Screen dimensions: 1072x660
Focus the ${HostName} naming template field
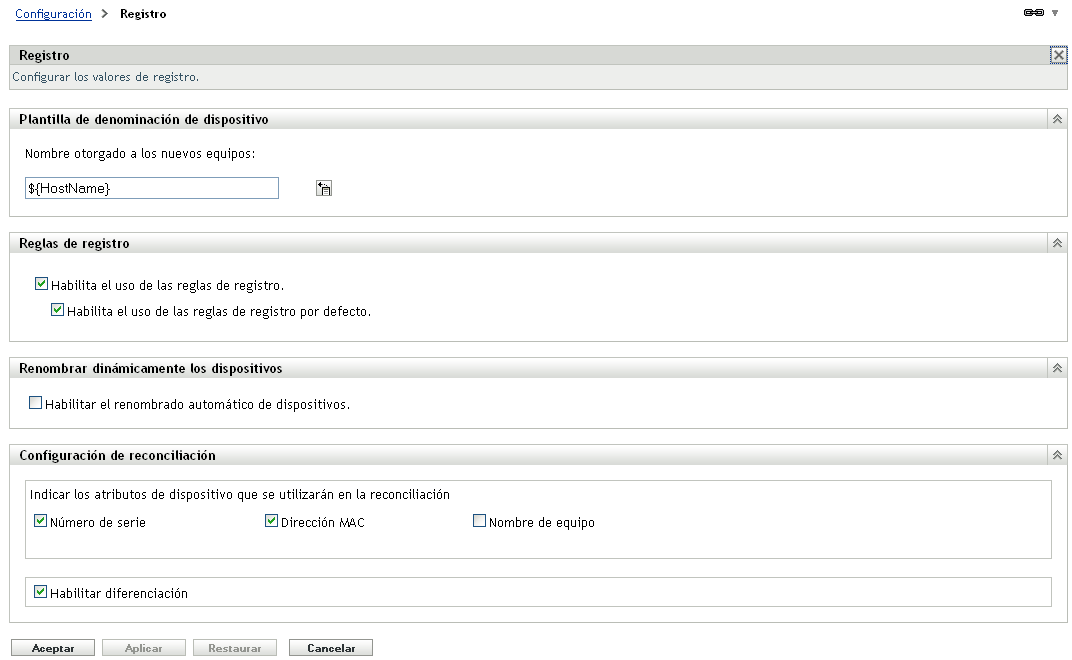152,188
